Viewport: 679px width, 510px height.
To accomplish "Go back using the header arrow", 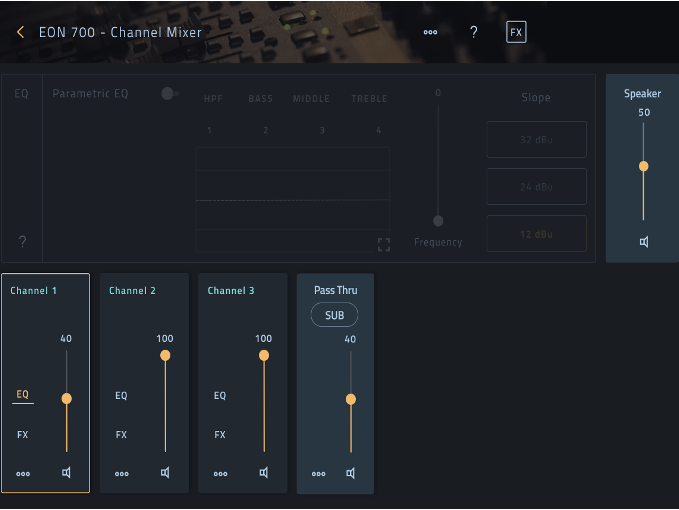I will pos(20,32).
